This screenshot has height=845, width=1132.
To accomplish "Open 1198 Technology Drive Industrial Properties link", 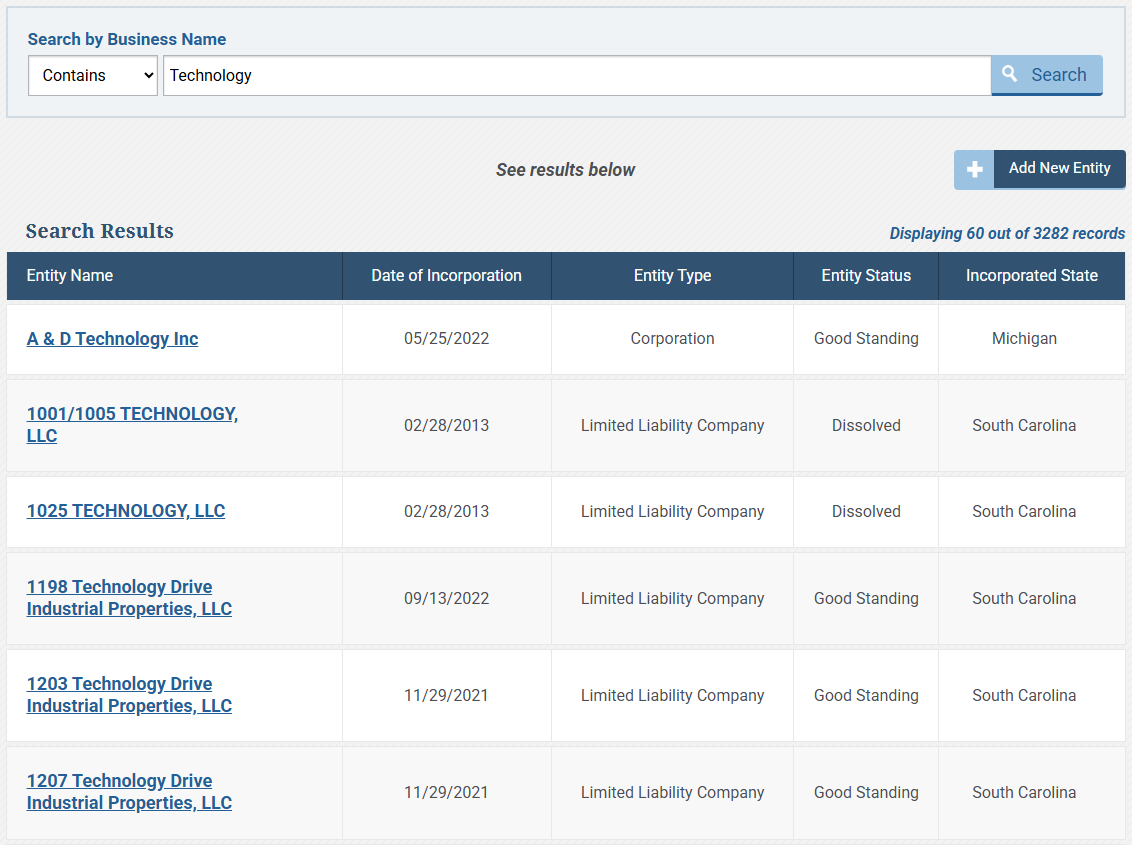I will click(x=129, y=598).
